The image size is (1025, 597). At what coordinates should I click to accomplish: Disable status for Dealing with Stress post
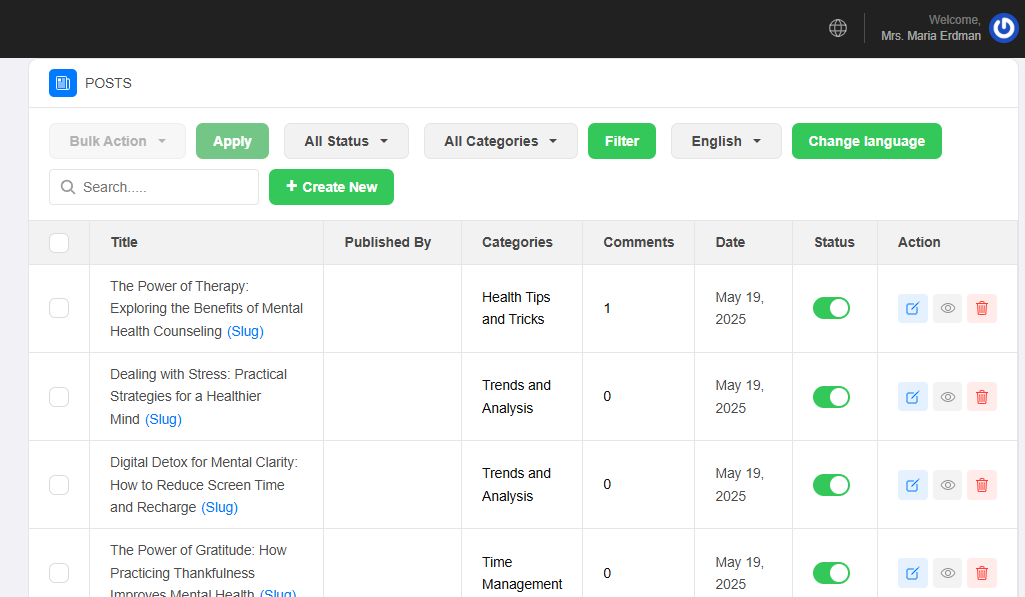[x=831, y=397]
